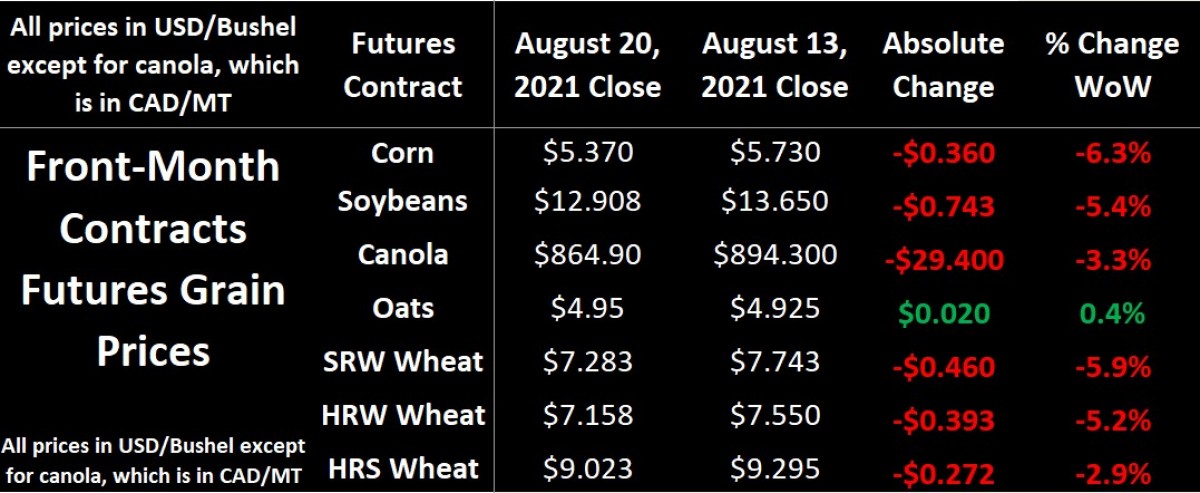The width and height of the screenshot is (1200, 493).
Task: Select the Absolute Change column header
Action: pyautogui.click(x=943, y=65)
